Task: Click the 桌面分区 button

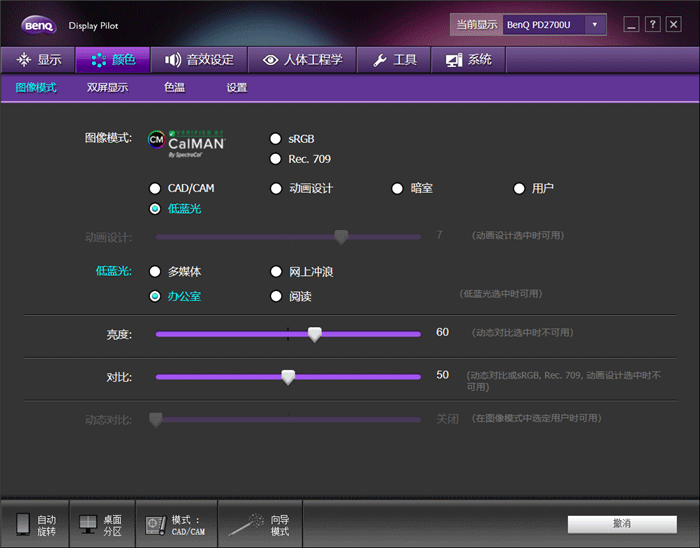Action: [x=102, y=524]
